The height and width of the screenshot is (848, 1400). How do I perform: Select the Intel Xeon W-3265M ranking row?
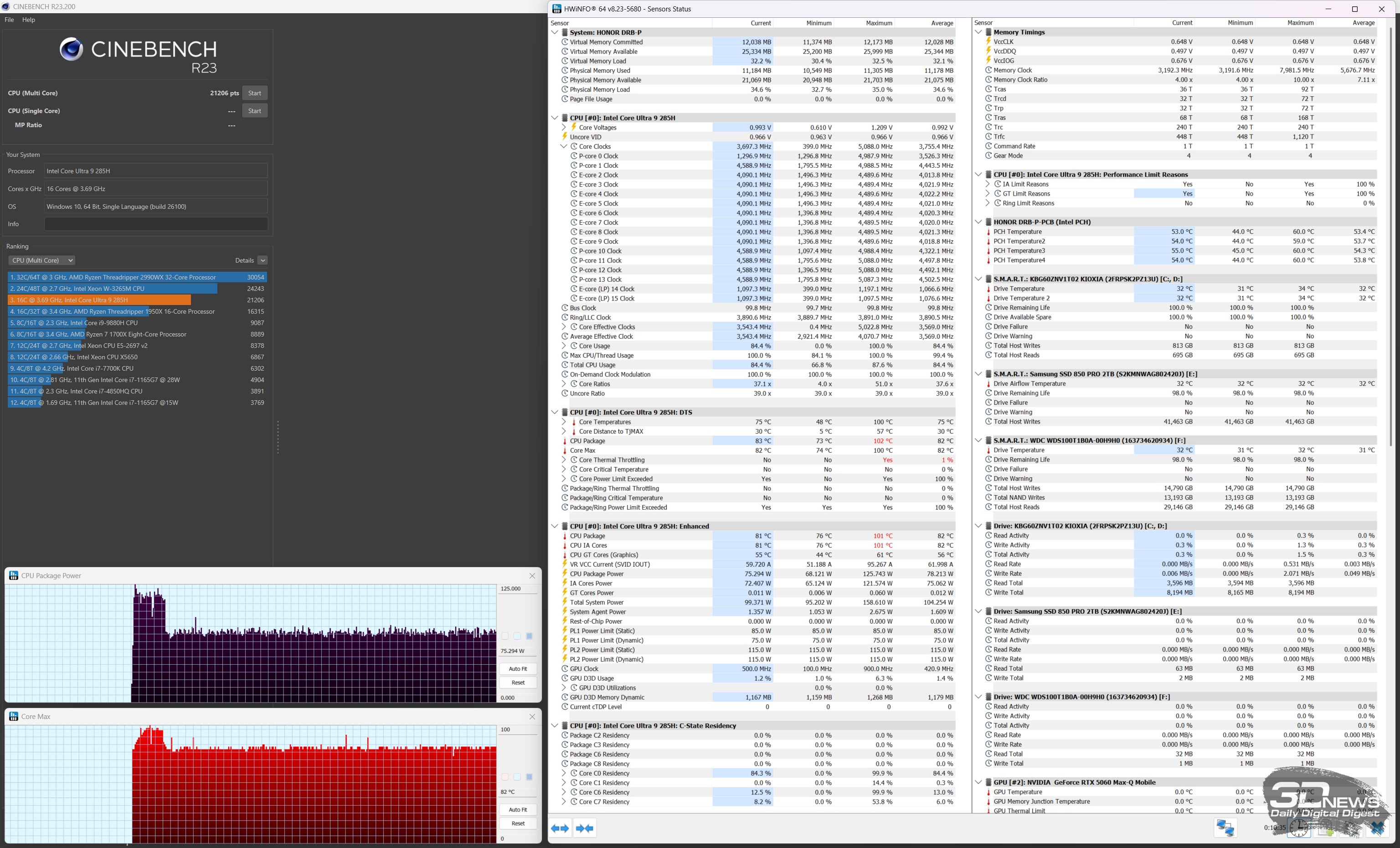coord(137,289)
